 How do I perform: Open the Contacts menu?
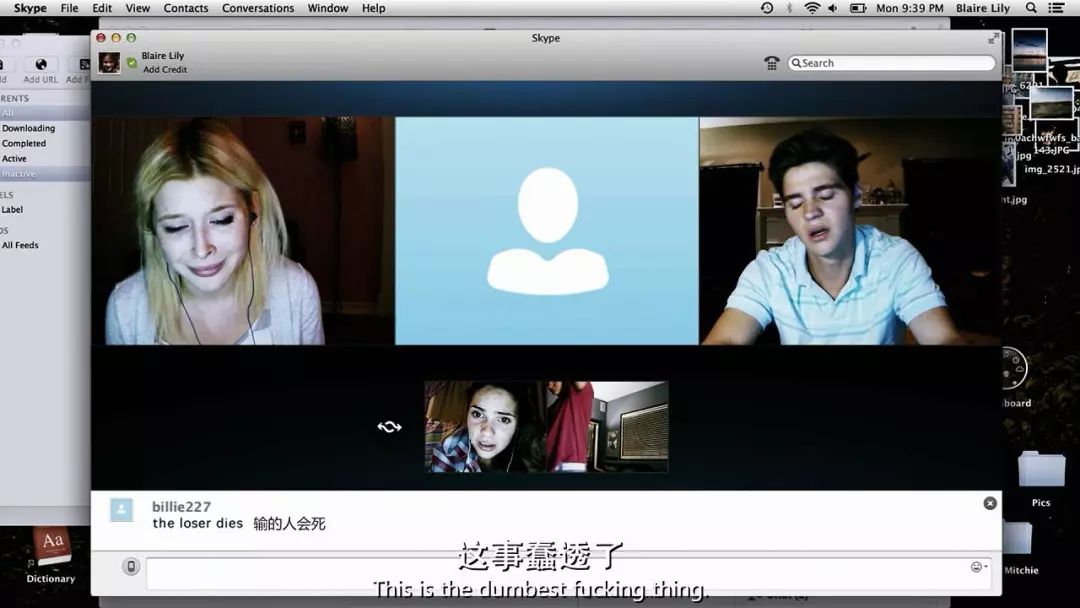(x=186, y=8)
